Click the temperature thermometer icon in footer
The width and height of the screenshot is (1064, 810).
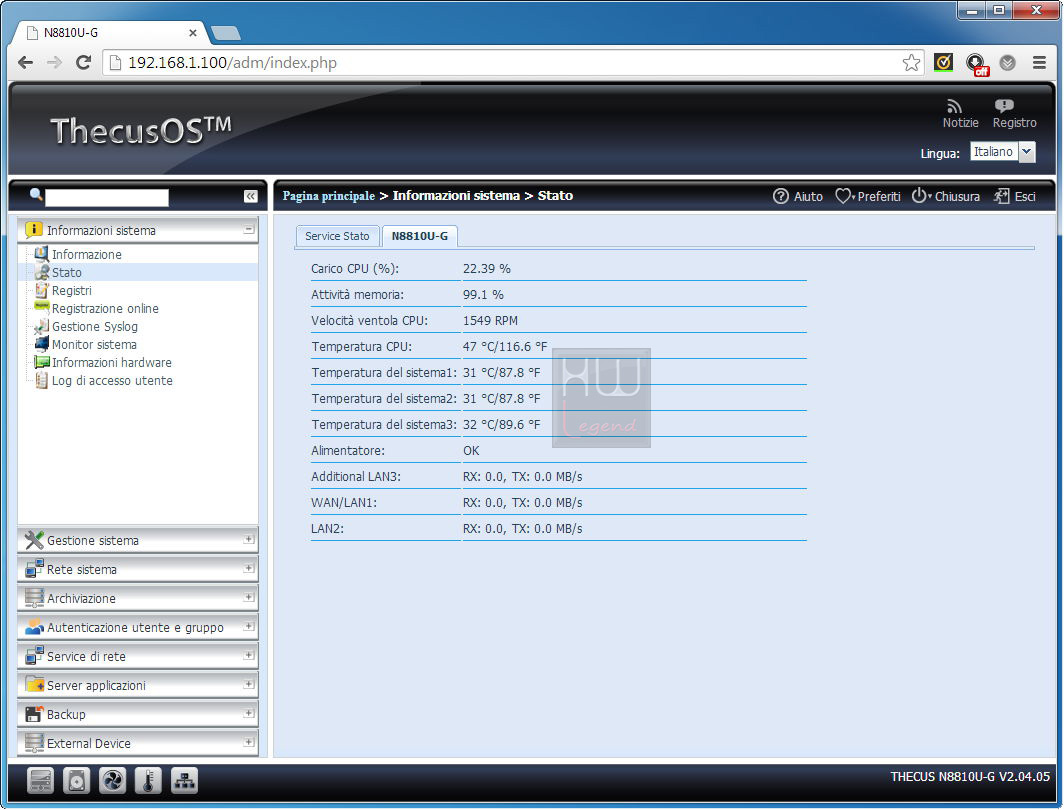pyautogui.click(x=148, y=781)
